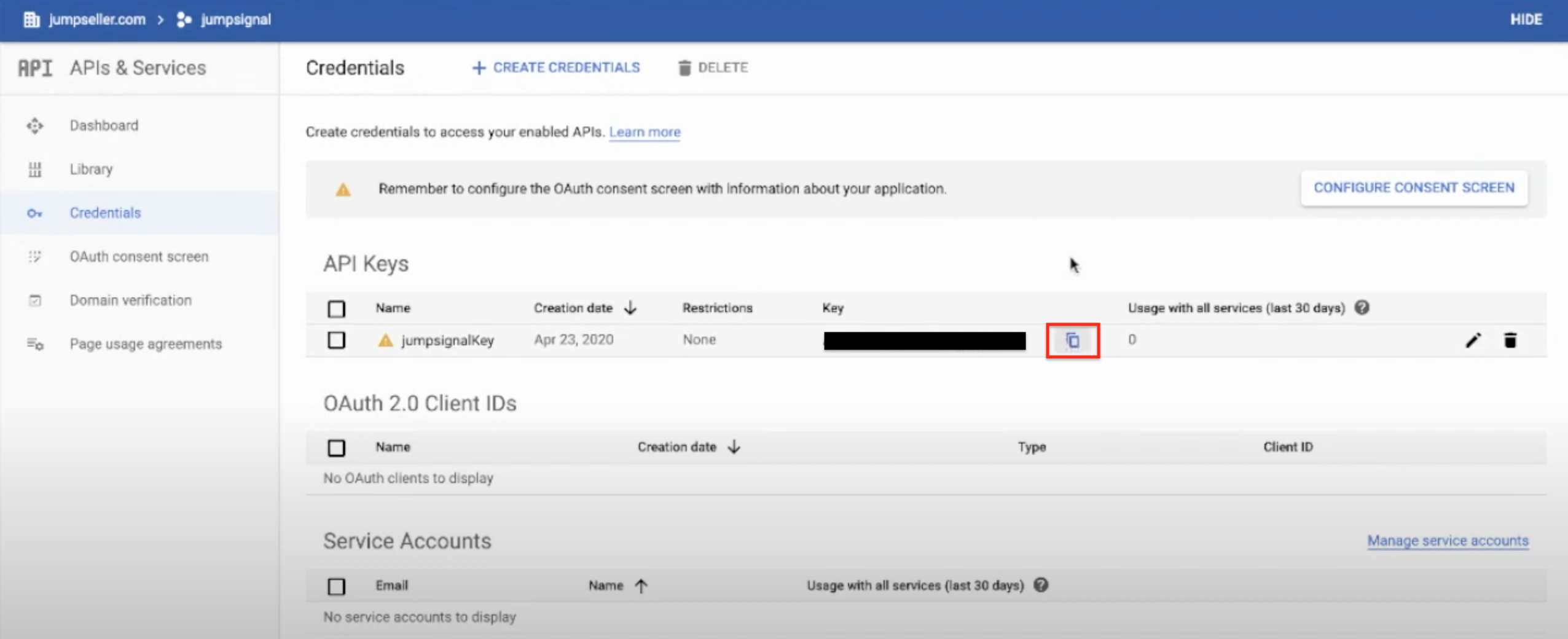Click 'No OAuth clients to display' text
Image resolution: width=1568 pixels, height=639 pixels.
408,478
